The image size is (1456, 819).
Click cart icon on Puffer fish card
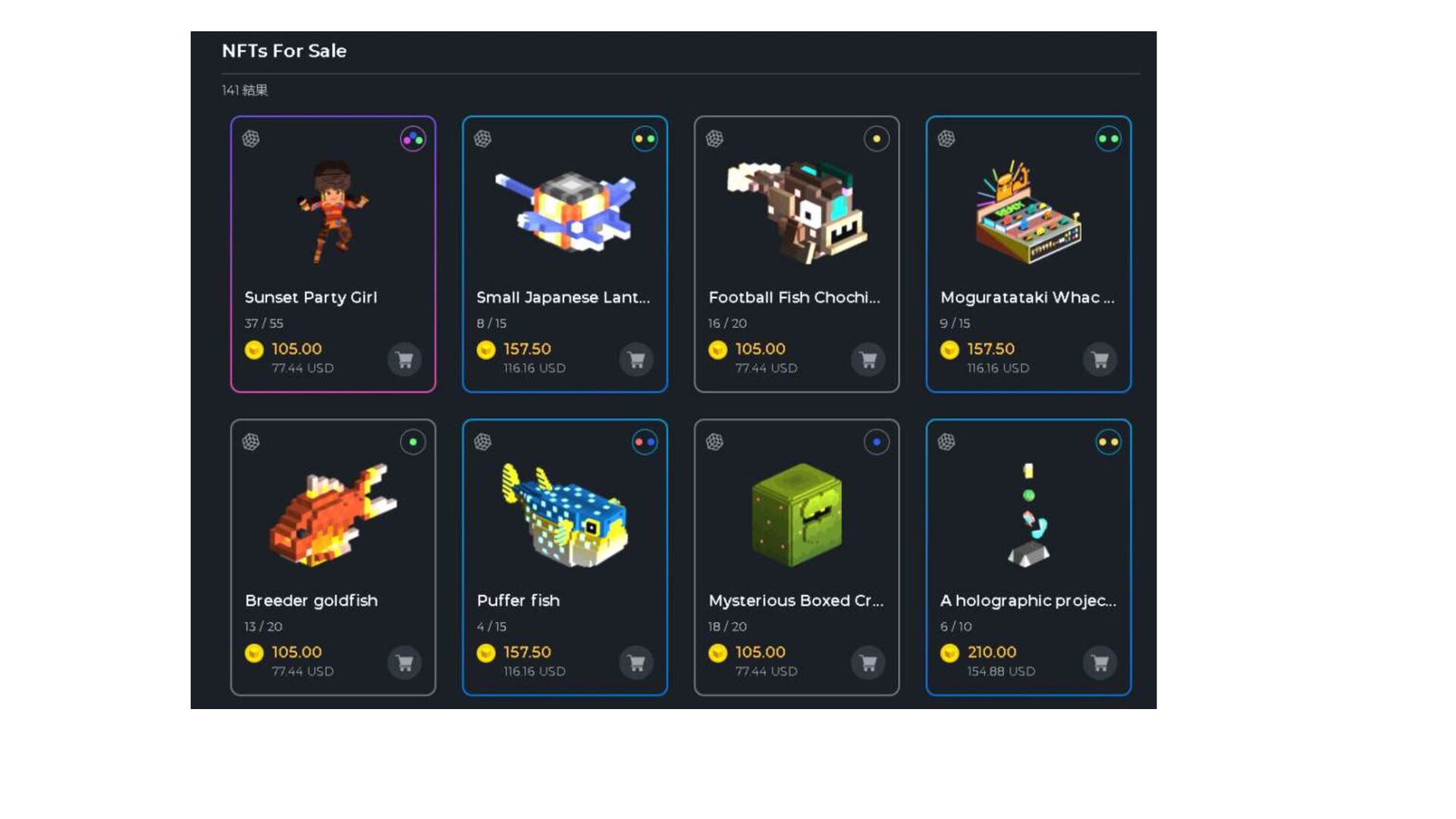tap(637, 663)
